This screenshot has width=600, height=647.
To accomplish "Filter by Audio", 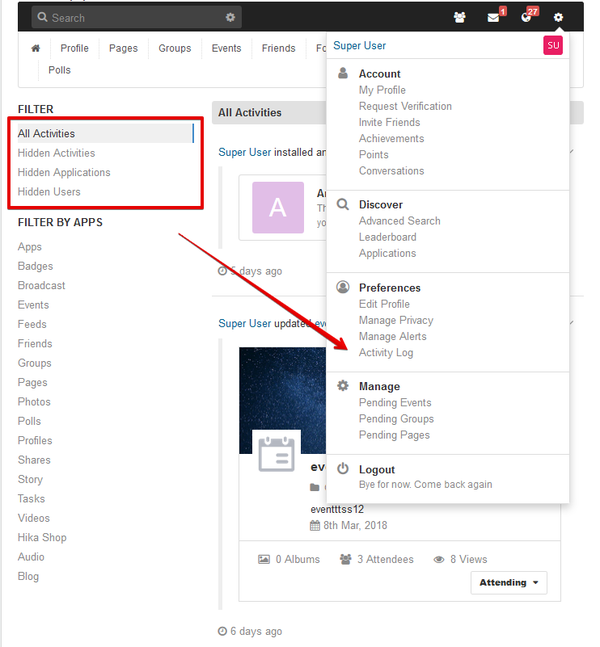I will pyautogui.click(x=31, y=557).
